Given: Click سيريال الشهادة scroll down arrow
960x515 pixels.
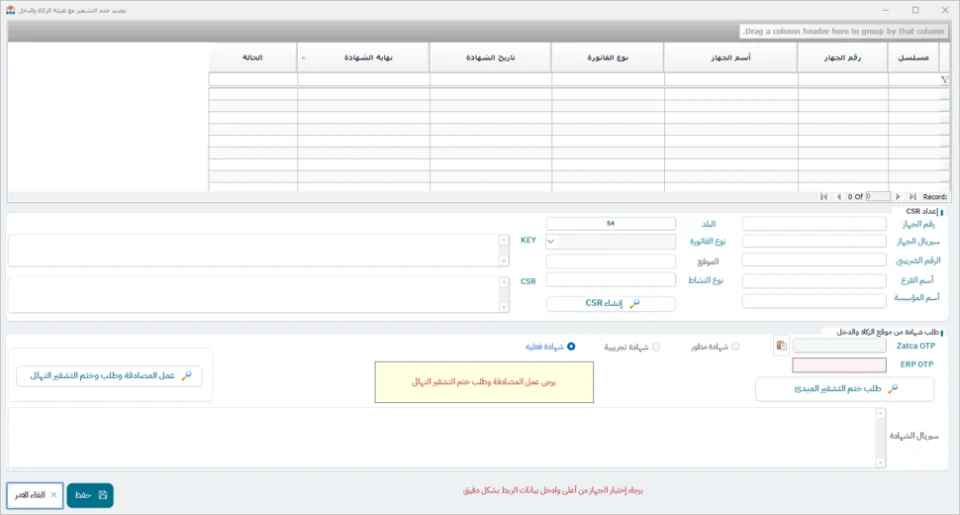Looking at the screenshot, I should click(x=880, y=463).
